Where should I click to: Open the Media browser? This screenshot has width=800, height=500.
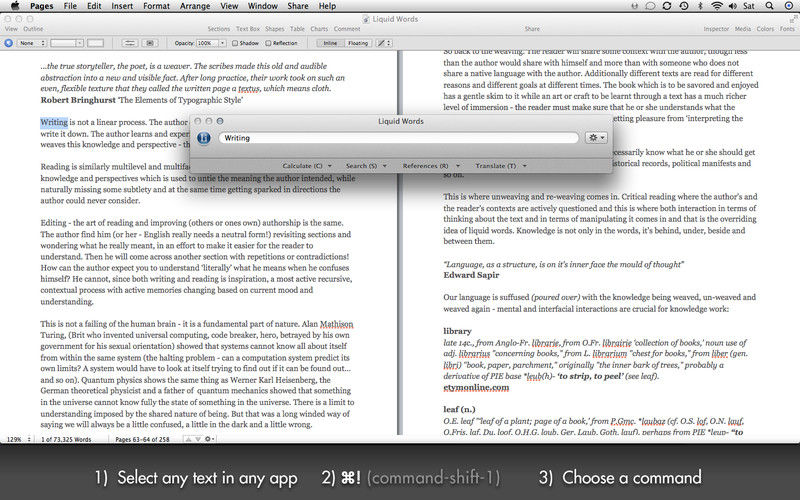[x=743, y=29]
